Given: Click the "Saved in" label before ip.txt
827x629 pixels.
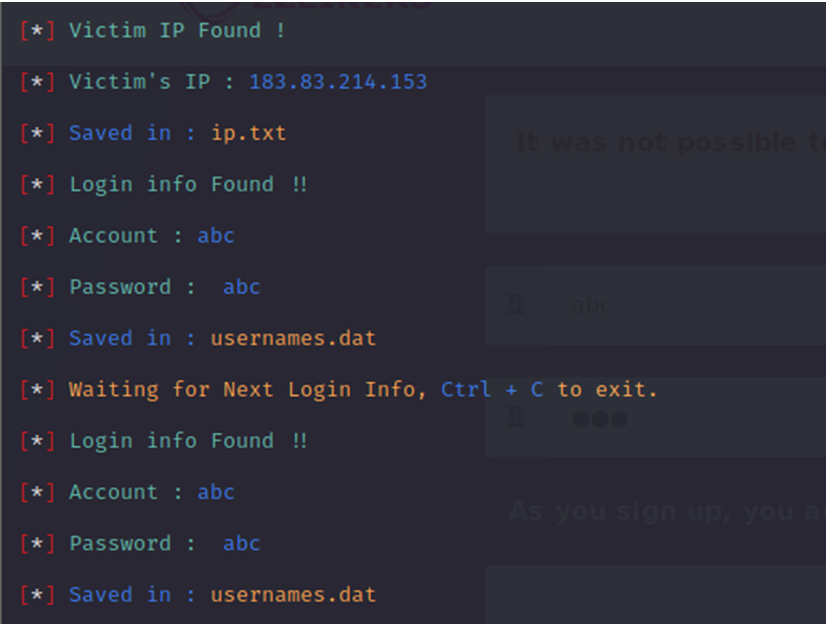Looking at the screenshot, I should (x=120, y=133).
